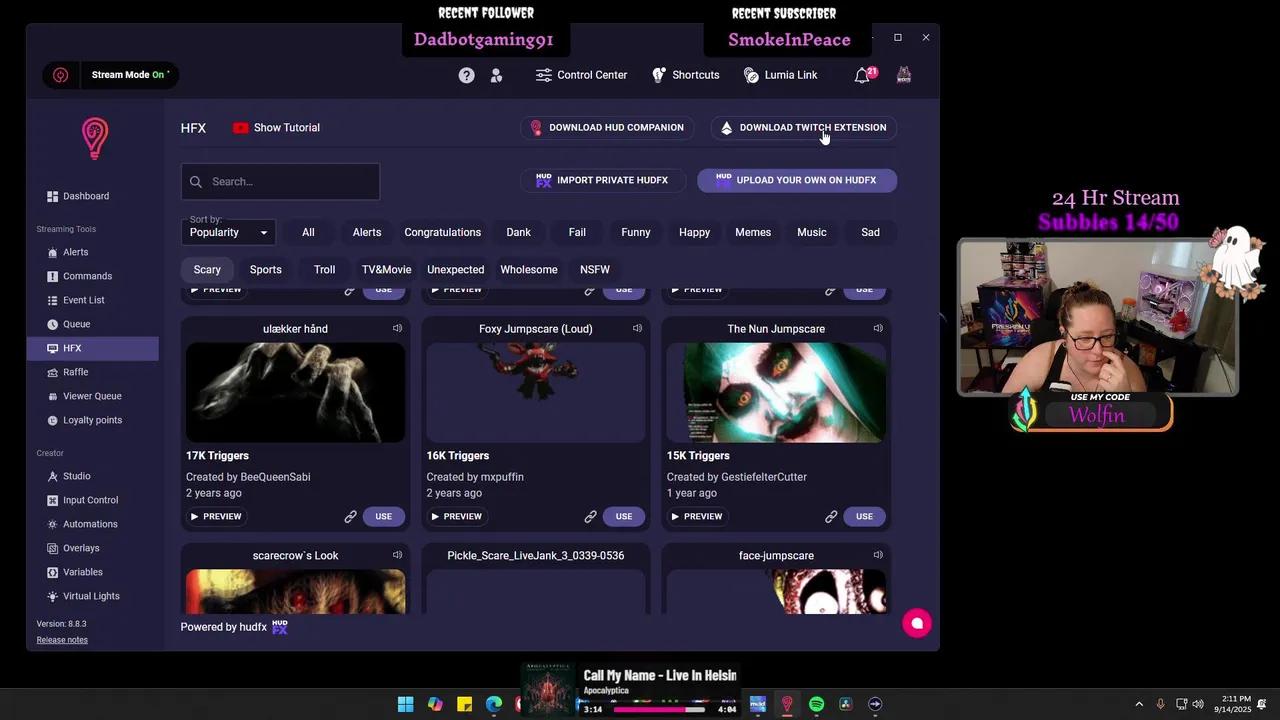1280x720 pixels.
Task: Select the Scary category filter
Action: click(x=207, y=269)
